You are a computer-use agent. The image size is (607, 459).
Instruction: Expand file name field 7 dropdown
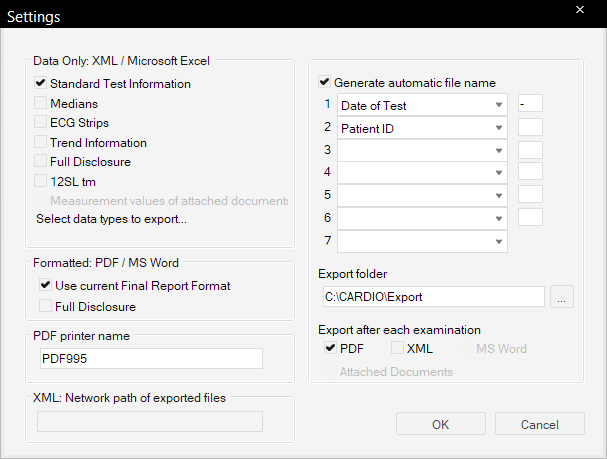point(498,242)
